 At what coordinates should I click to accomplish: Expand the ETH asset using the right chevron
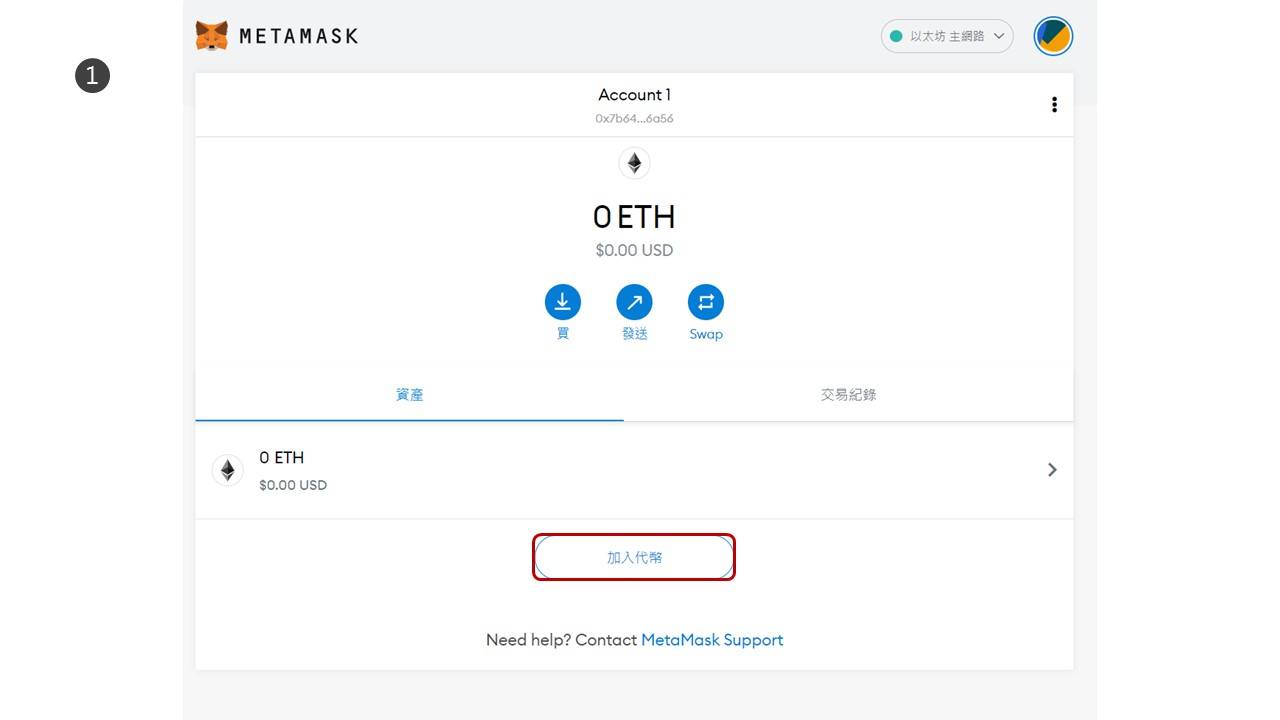[1052, 470]
